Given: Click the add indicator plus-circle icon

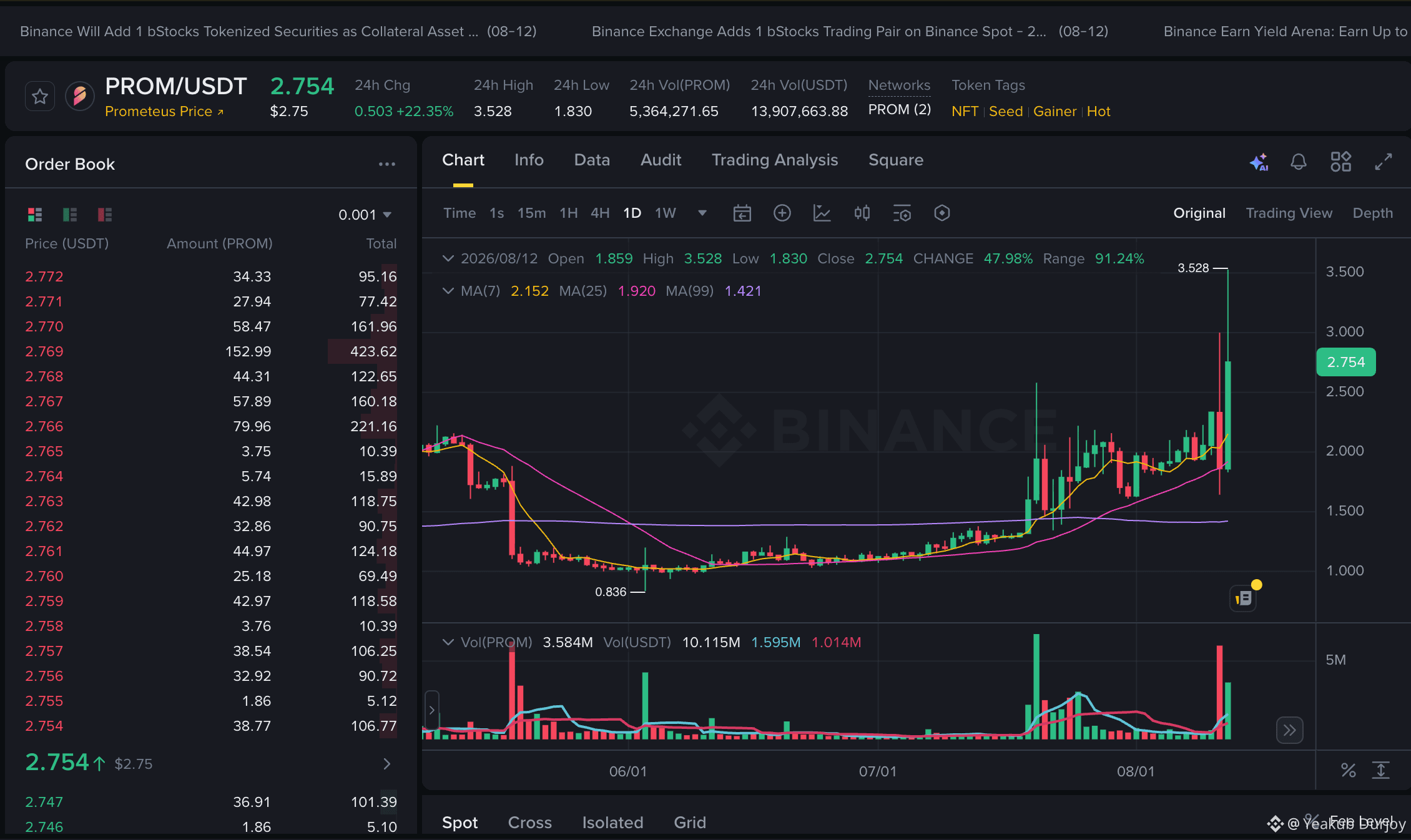Looking at the screenshot, I should point(782,213).
